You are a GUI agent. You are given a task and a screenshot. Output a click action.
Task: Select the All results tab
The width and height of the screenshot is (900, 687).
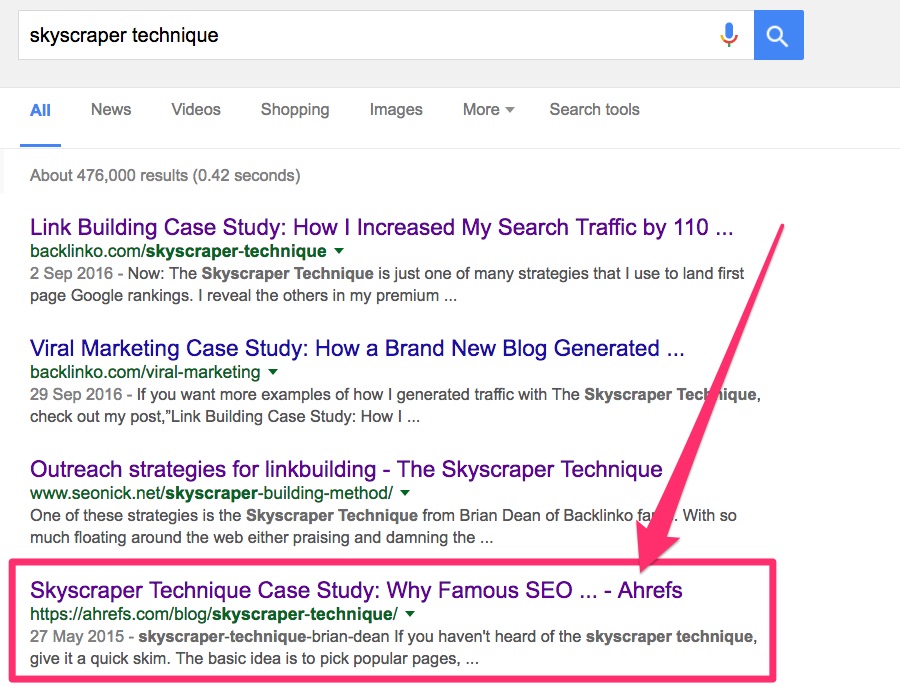point(40,110)
